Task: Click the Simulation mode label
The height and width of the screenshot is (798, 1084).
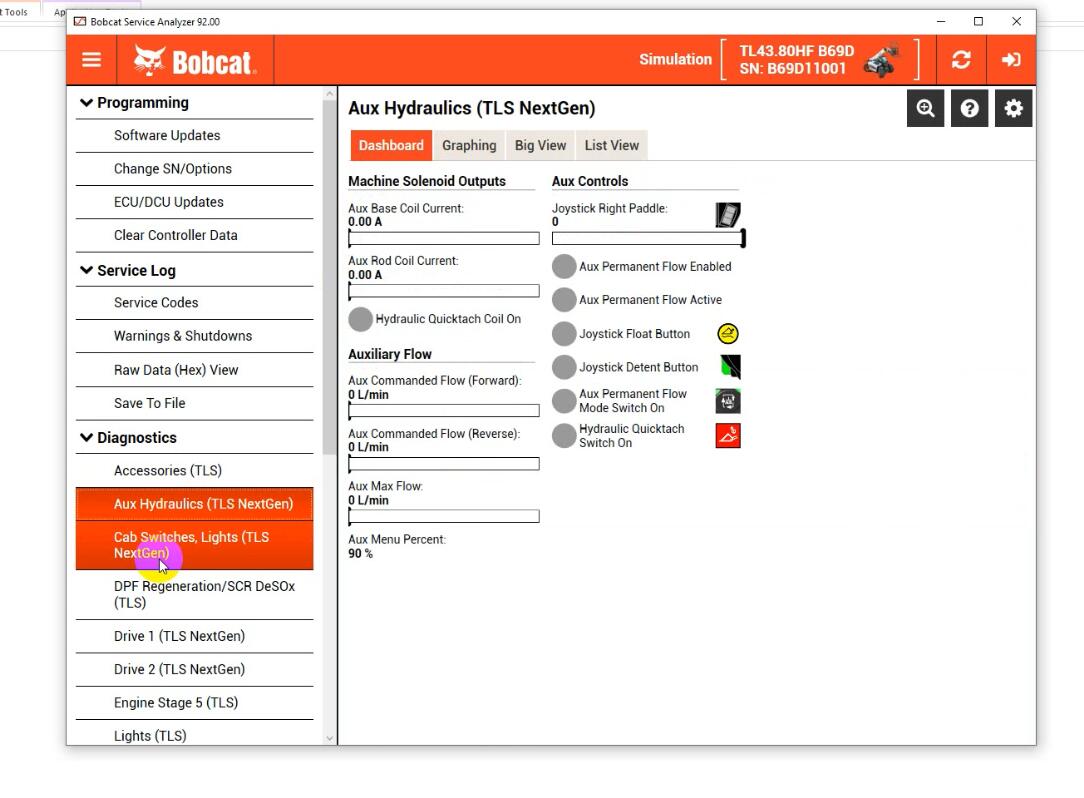Action: [675, 59]
